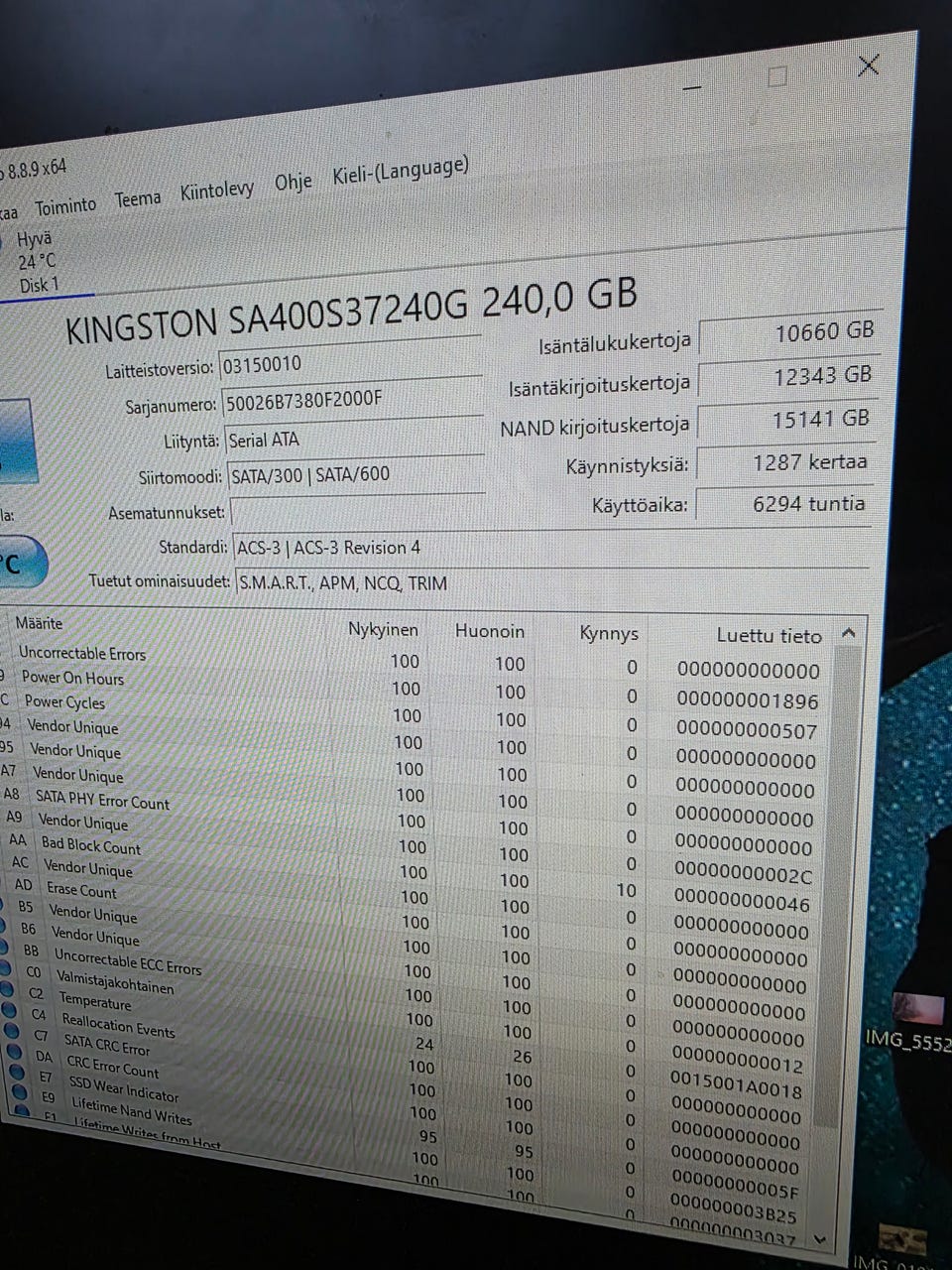Screen dimensions: 952x1270
Task: Open the IMG_5552 desktop file thumbnail
Action: coord(919,1010)
